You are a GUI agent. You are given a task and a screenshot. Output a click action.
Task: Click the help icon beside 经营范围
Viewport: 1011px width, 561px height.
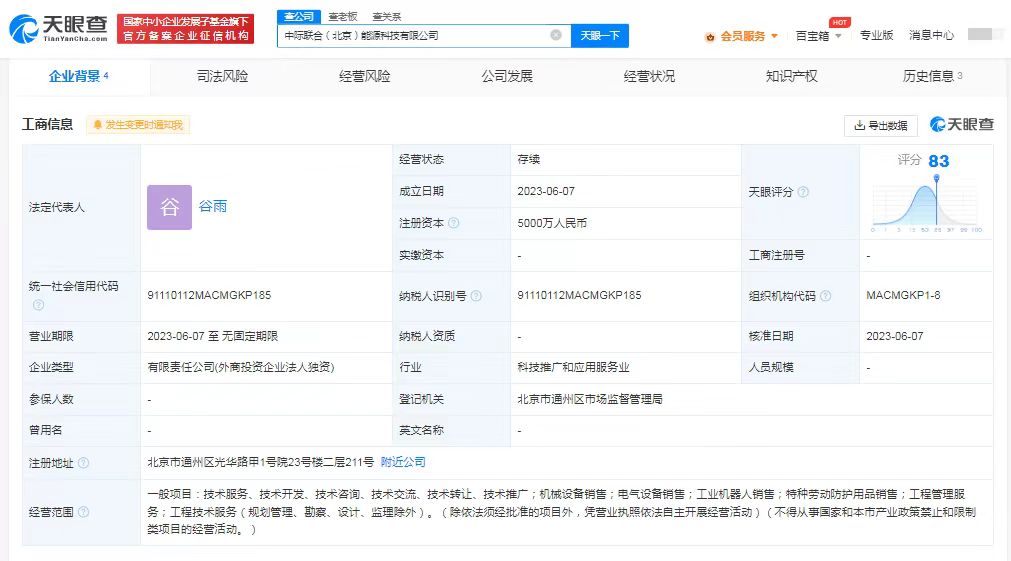click(83, 512)
